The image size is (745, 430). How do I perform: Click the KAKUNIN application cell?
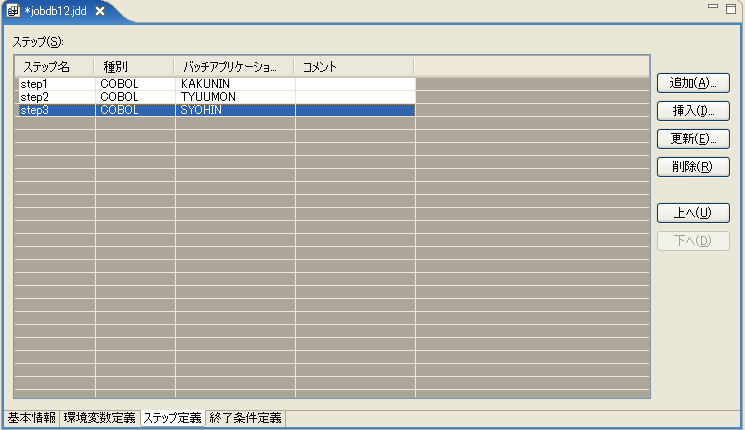(236, 84)
